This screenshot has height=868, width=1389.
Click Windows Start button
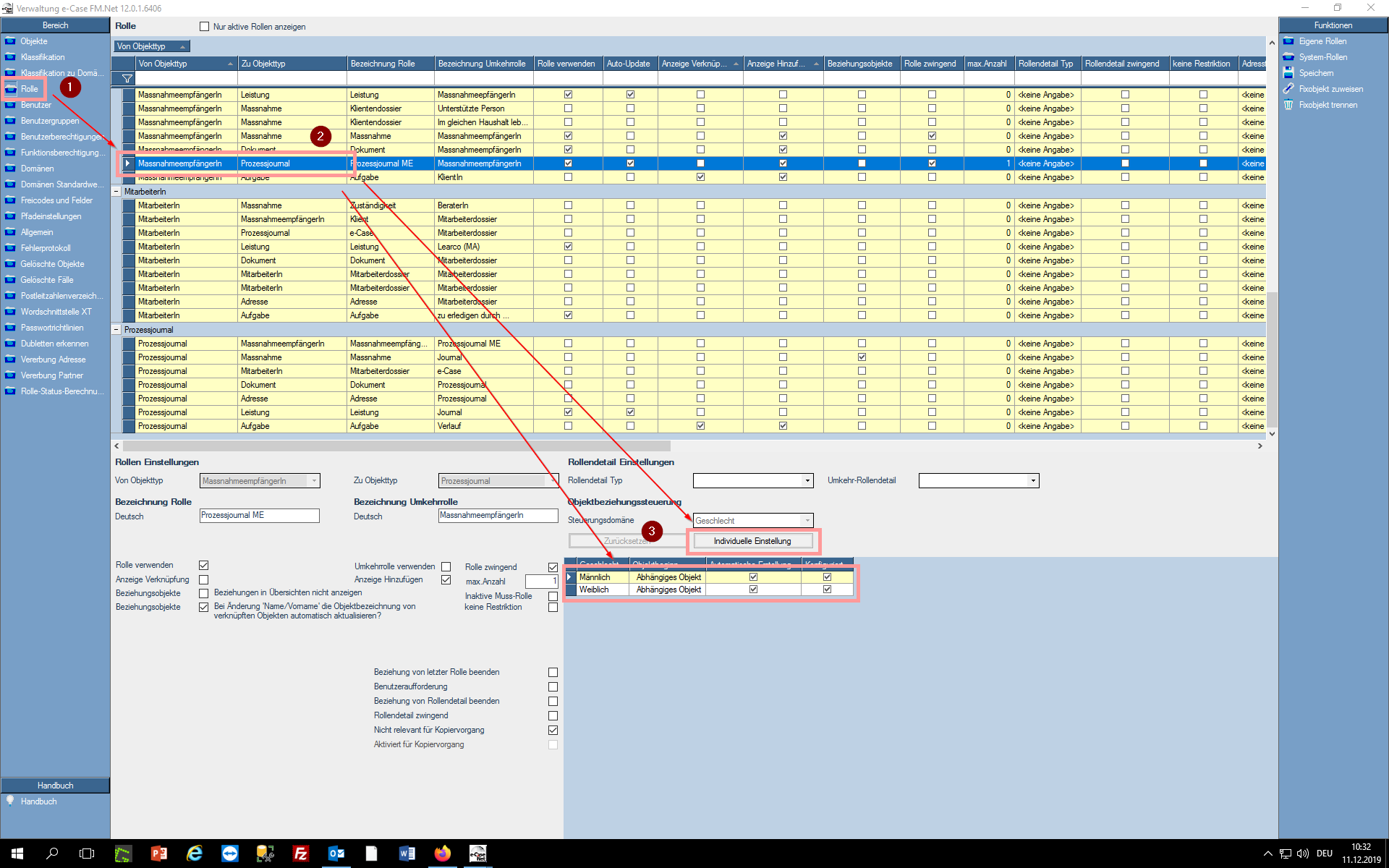(x=17, y=854)
